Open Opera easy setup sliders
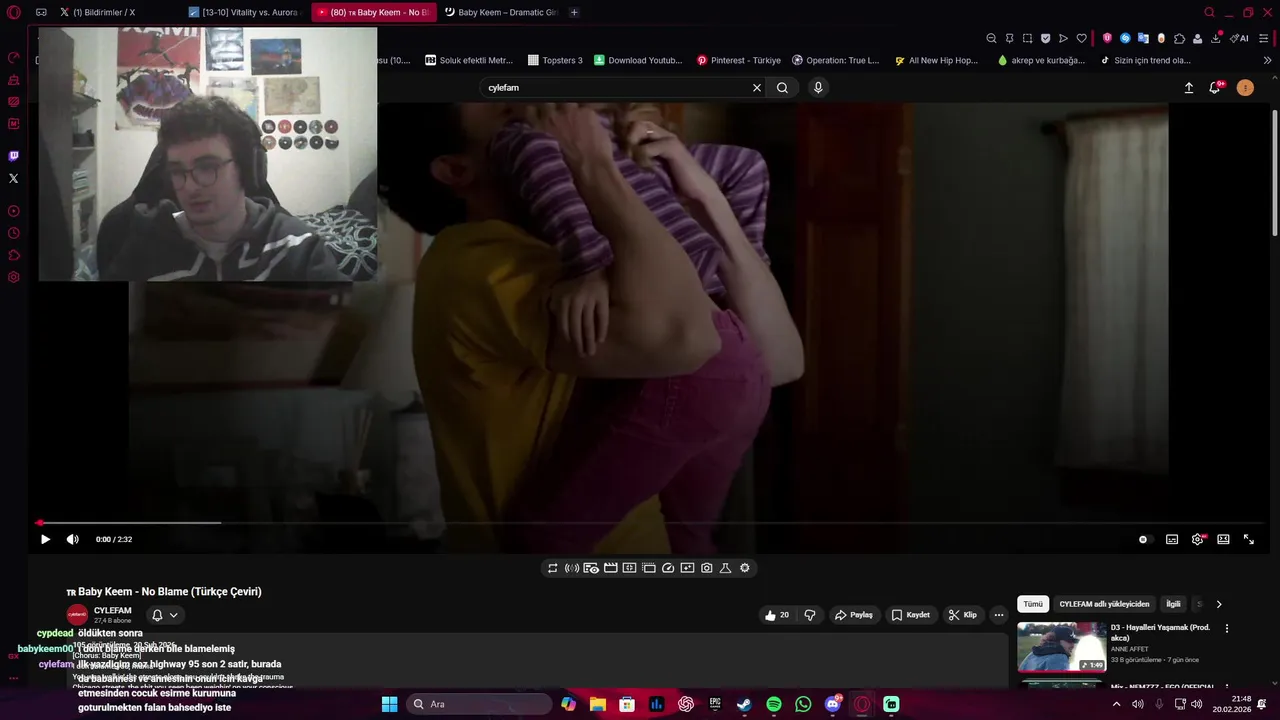The height and width of the screenshot is (720, 1280). point(1264,38)
